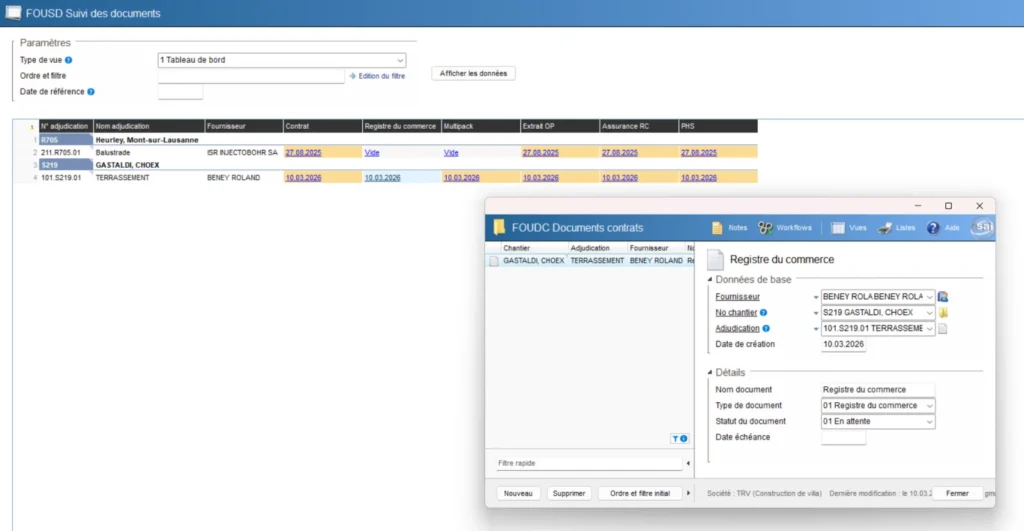Viewport: 1024px width, 531px height.
Task: Open Registre du commerce 10.03.2026 link
Action: click(x=382, y=178)
